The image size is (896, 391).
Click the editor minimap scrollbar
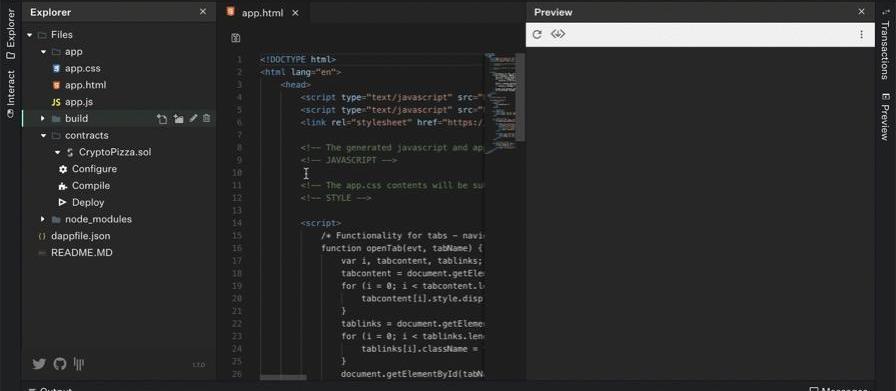(x=520, y=97)
